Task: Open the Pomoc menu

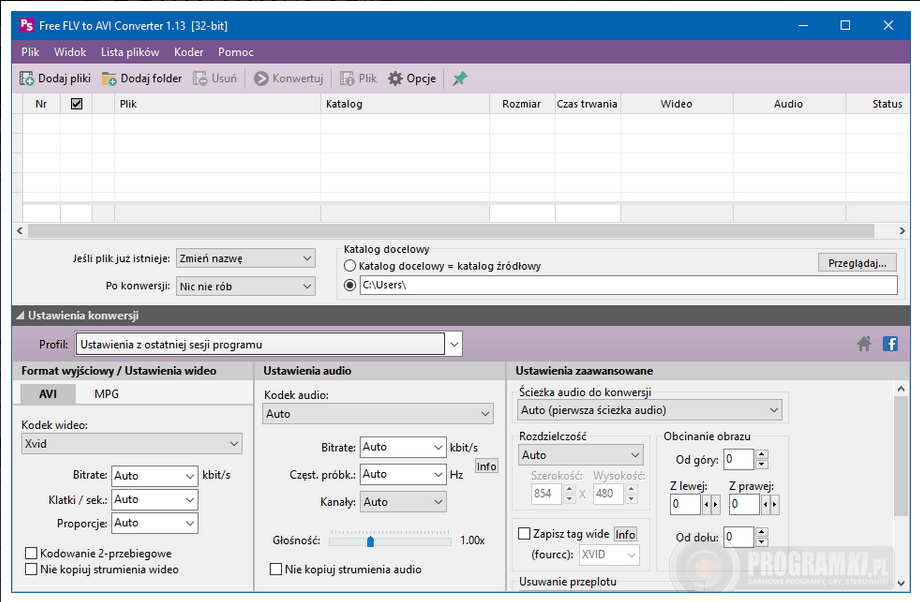Action: tap(236, 52)
